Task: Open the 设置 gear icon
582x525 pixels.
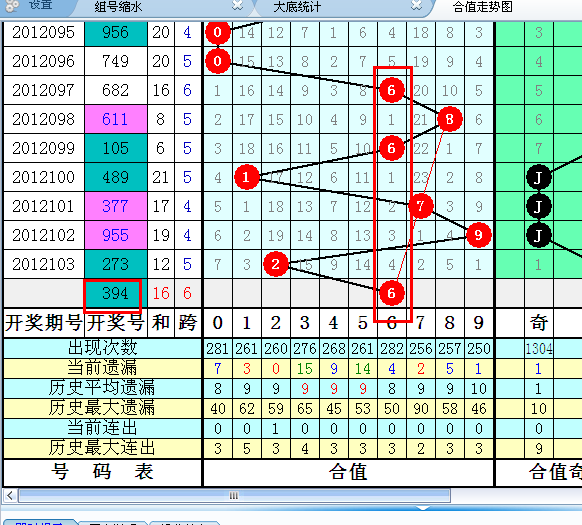Action: pyautogui.click(x=12, y=5)
